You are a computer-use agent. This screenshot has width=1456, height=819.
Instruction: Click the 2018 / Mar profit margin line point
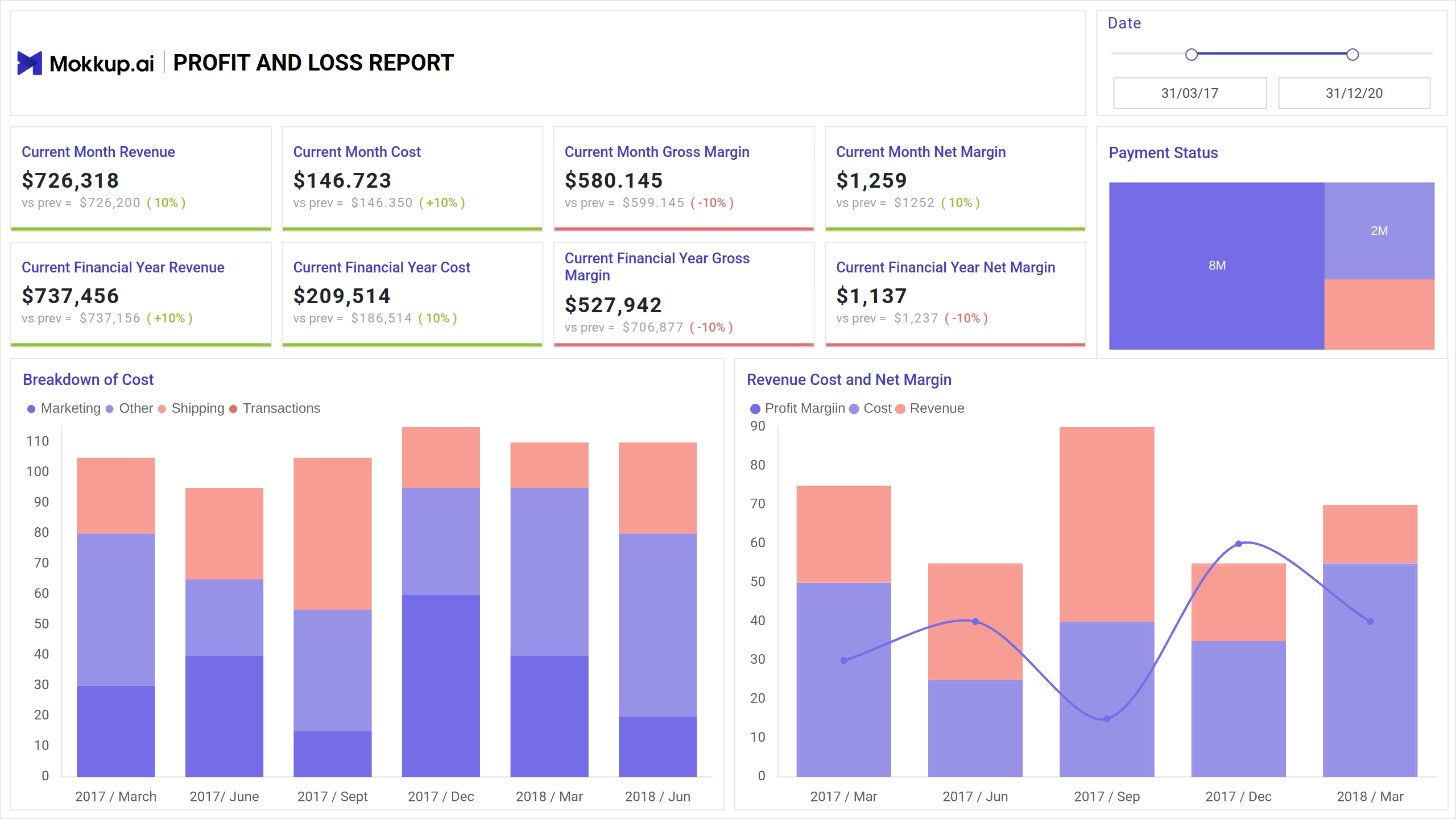point(1370,622)
